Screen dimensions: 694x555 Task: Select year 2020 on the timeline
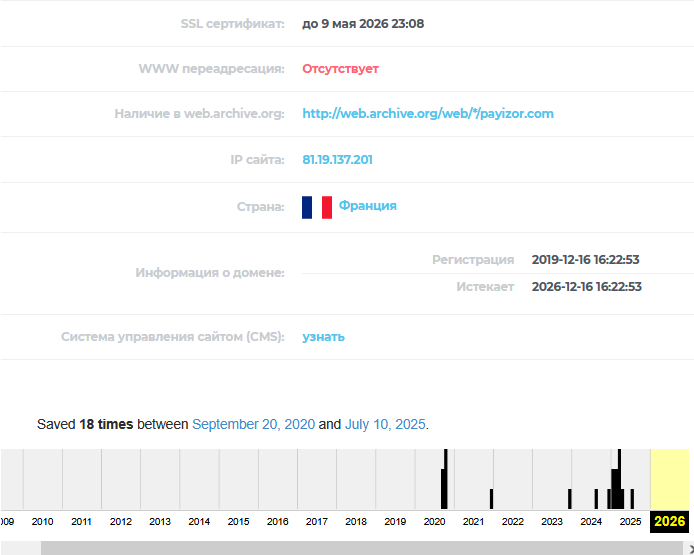(434, 521)
